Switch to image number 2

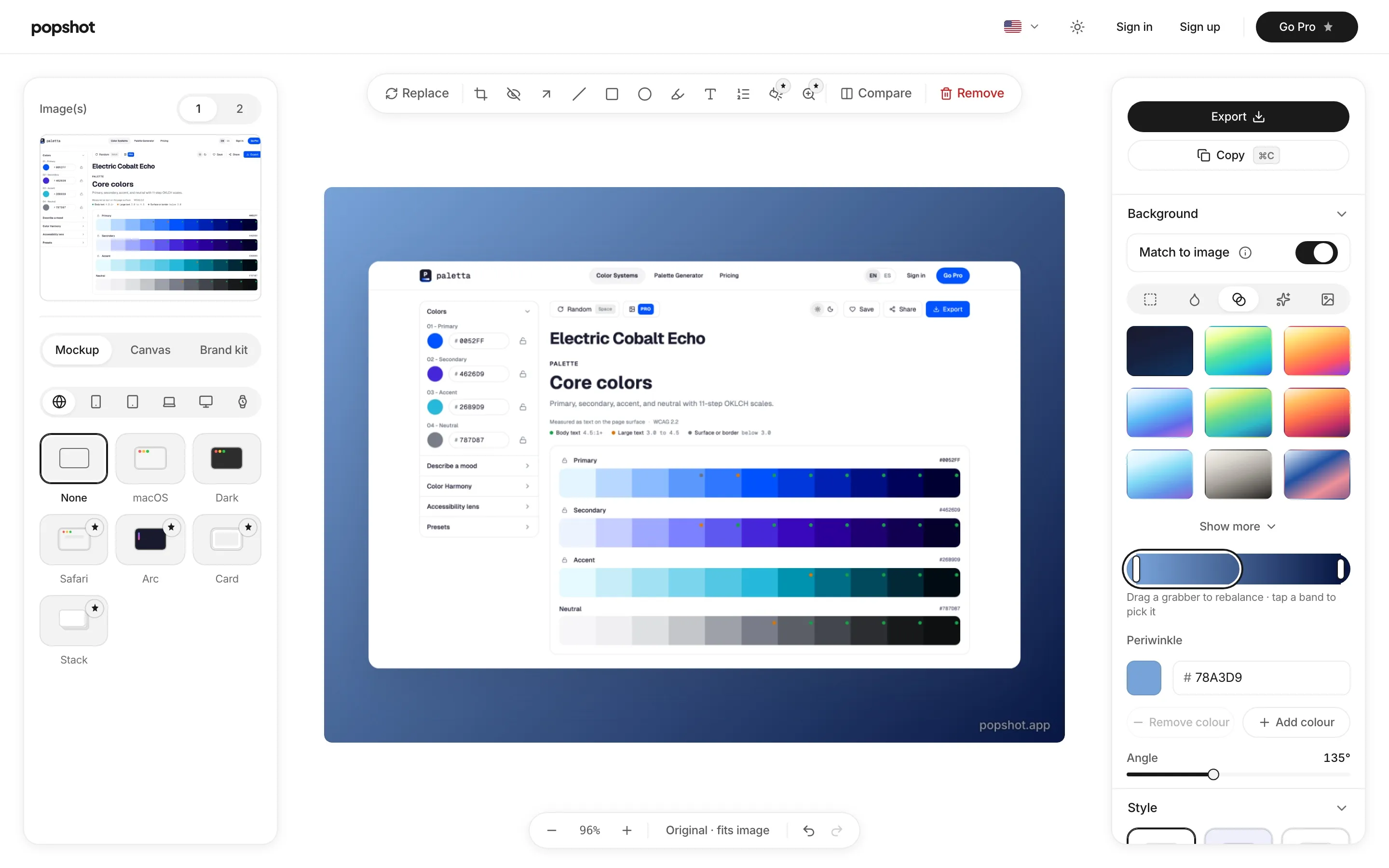[x=240, y=109]
